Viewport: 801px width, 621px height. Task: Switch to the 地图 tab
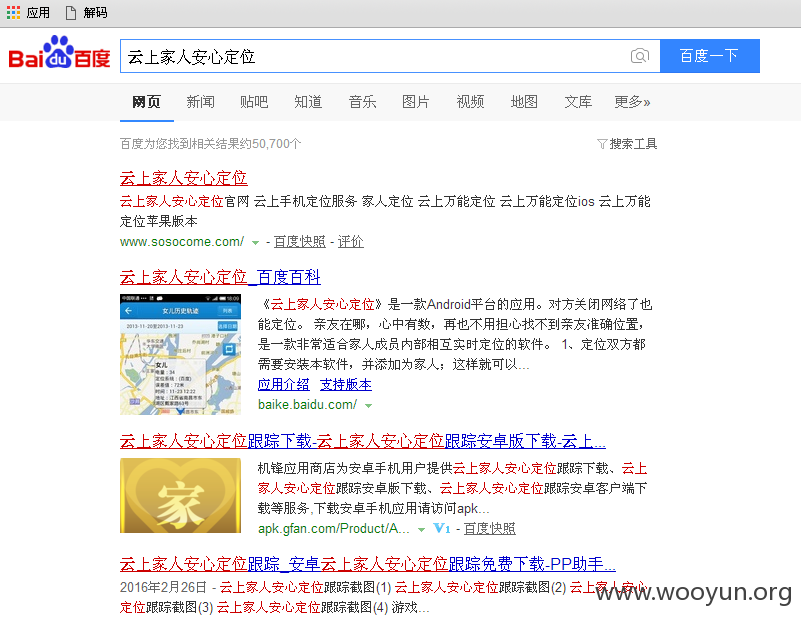point(524,102)
